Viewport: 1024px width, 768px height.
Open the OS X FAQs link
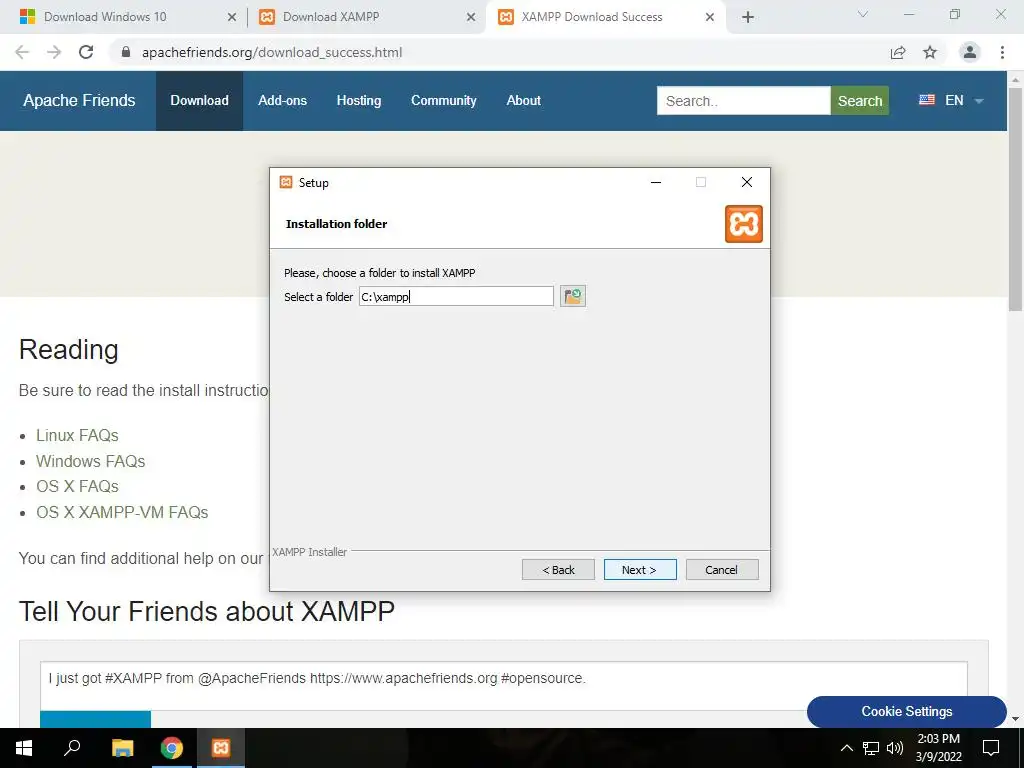77,487
